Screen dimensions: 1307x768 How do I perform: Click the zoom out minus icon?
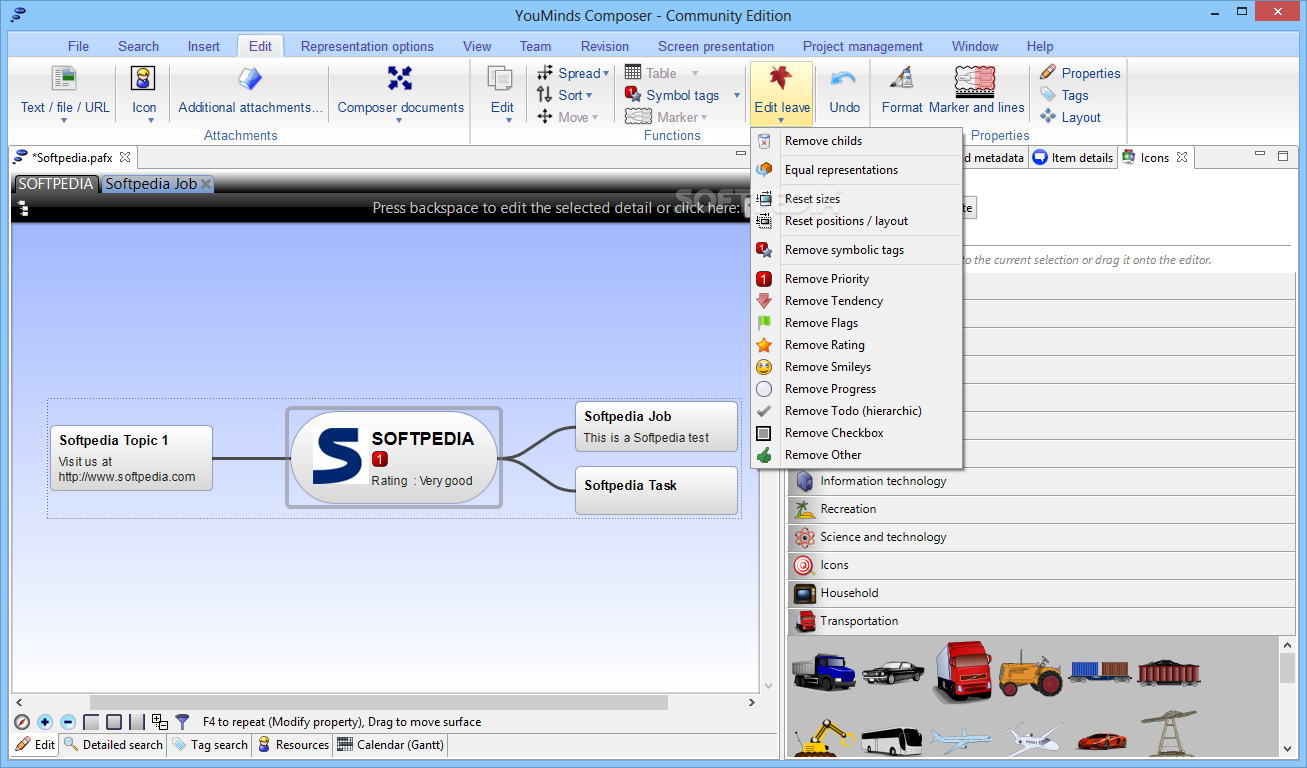(x=68, y=722)
